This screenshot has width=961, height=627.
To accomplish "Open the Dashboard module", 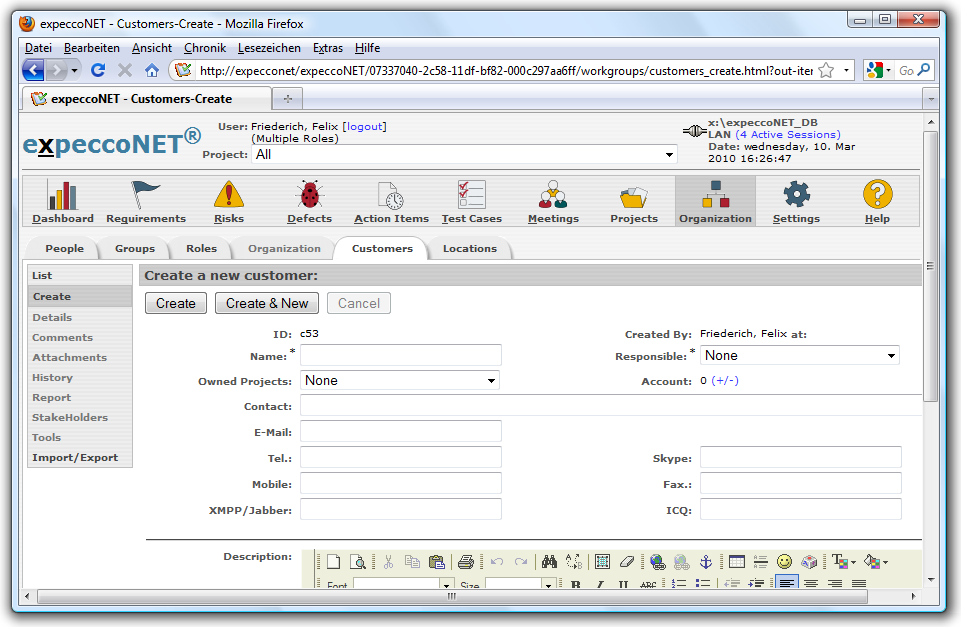I will (63, 201).
